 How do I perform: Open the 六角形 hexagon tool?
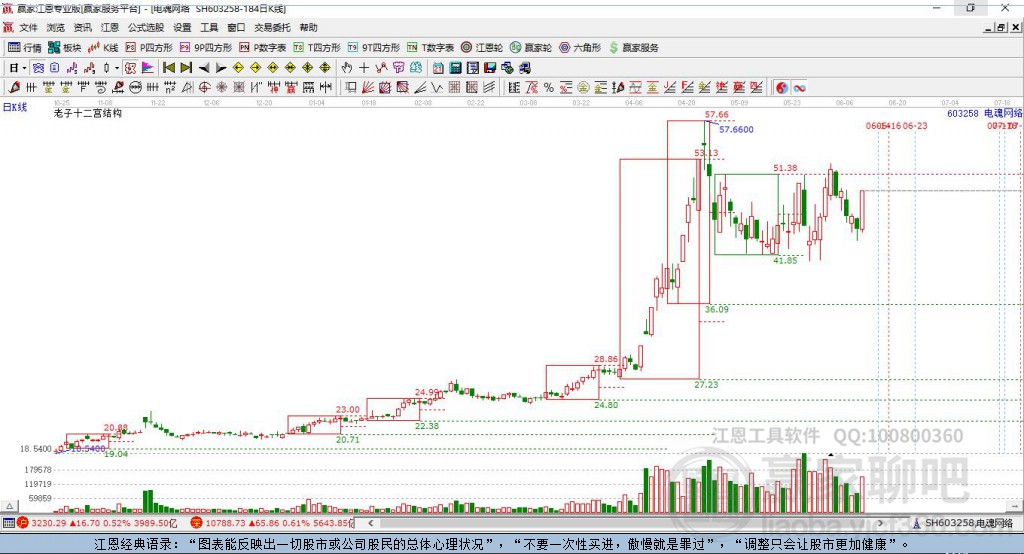(x=580, y=48)
